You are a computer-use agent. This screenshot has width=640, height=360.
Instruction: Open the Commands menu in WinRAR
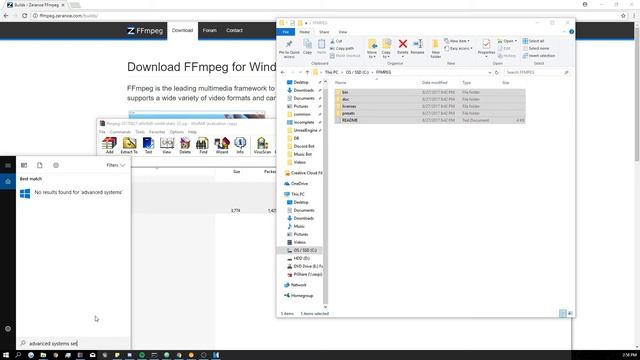[x=120, y=132]
